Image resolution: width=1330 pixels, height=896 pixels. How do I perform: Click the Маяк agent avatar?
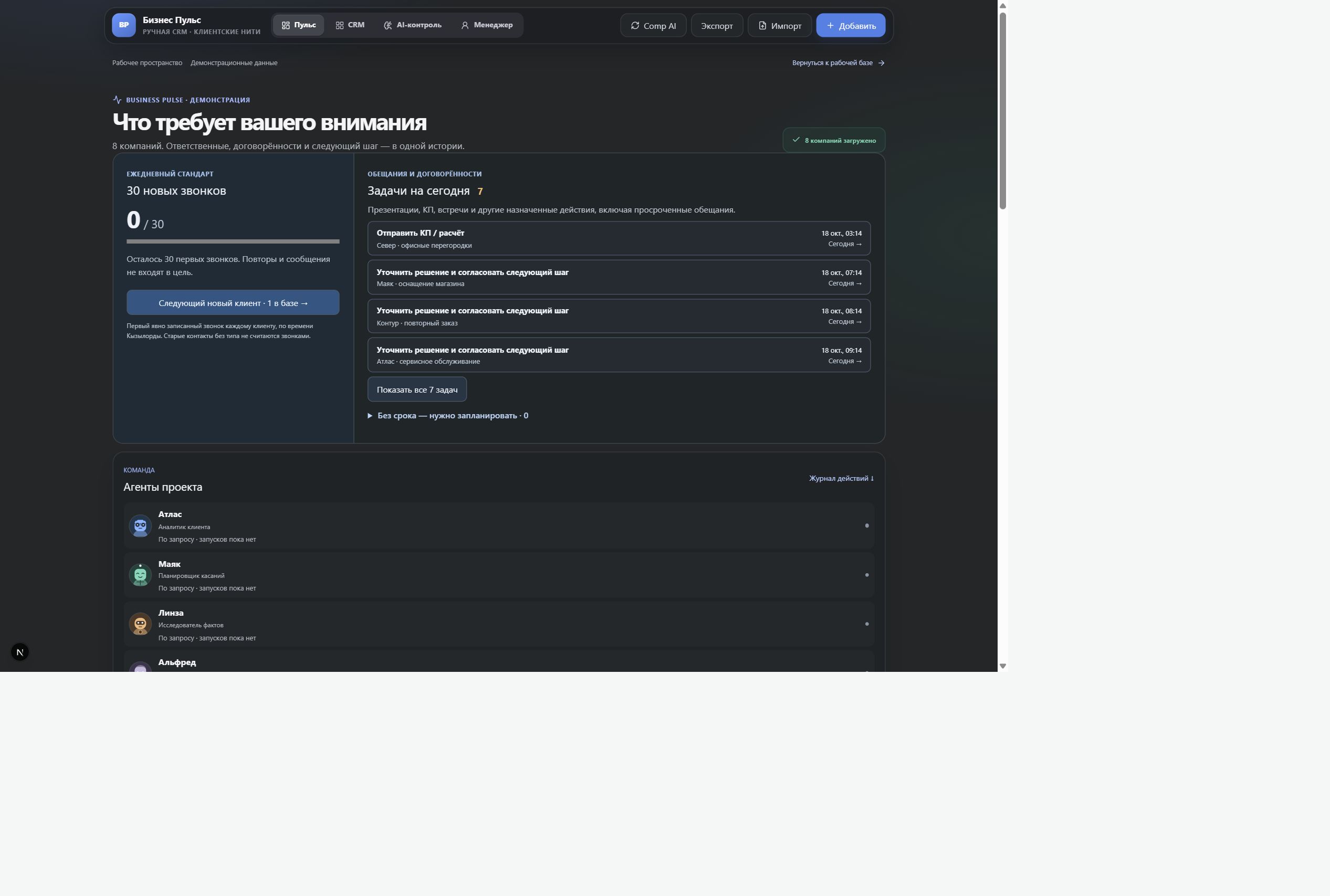pos(140,575)
